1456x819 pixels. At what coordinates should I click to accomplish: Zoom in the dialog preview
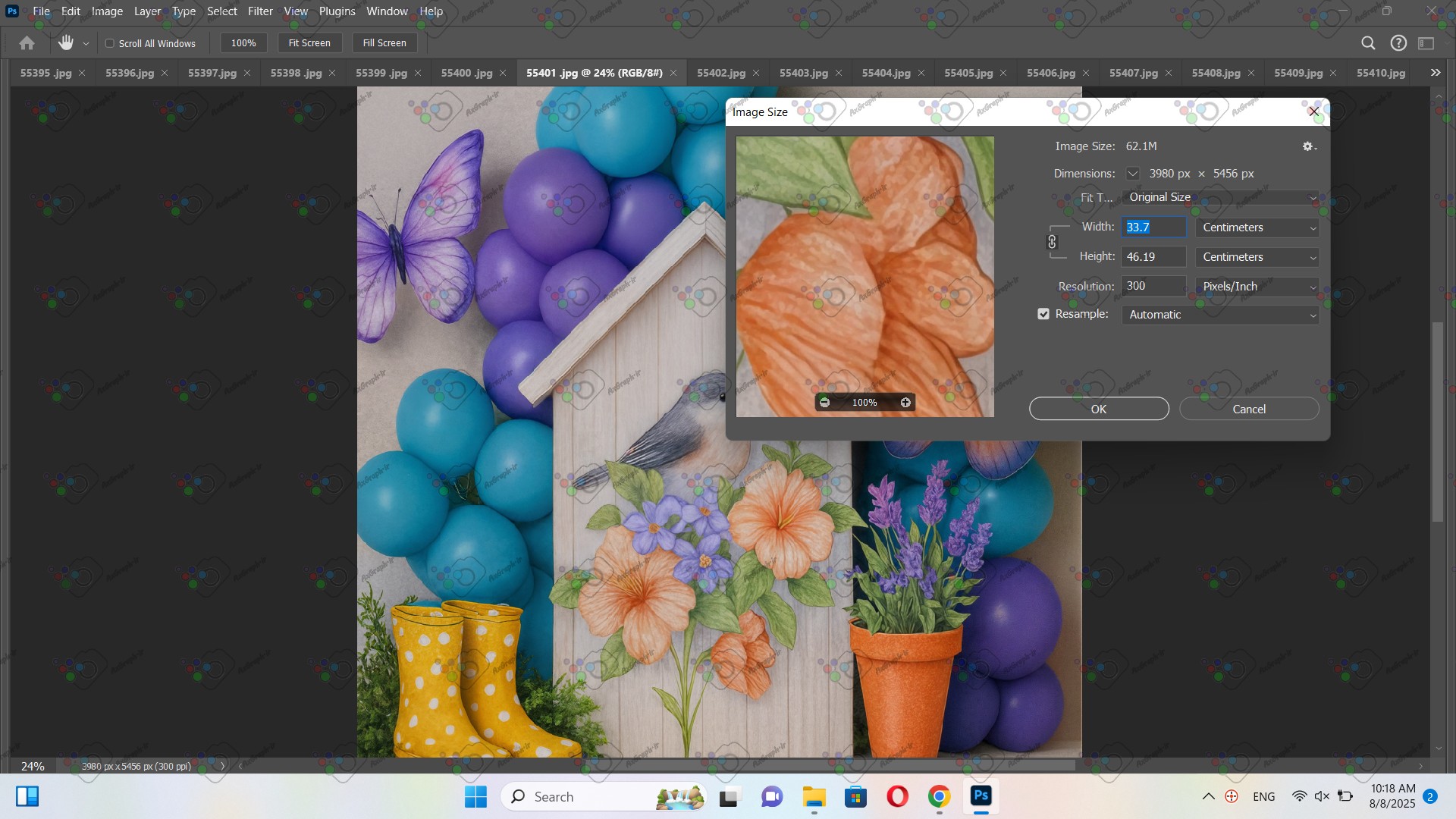(x=905, y=403)
